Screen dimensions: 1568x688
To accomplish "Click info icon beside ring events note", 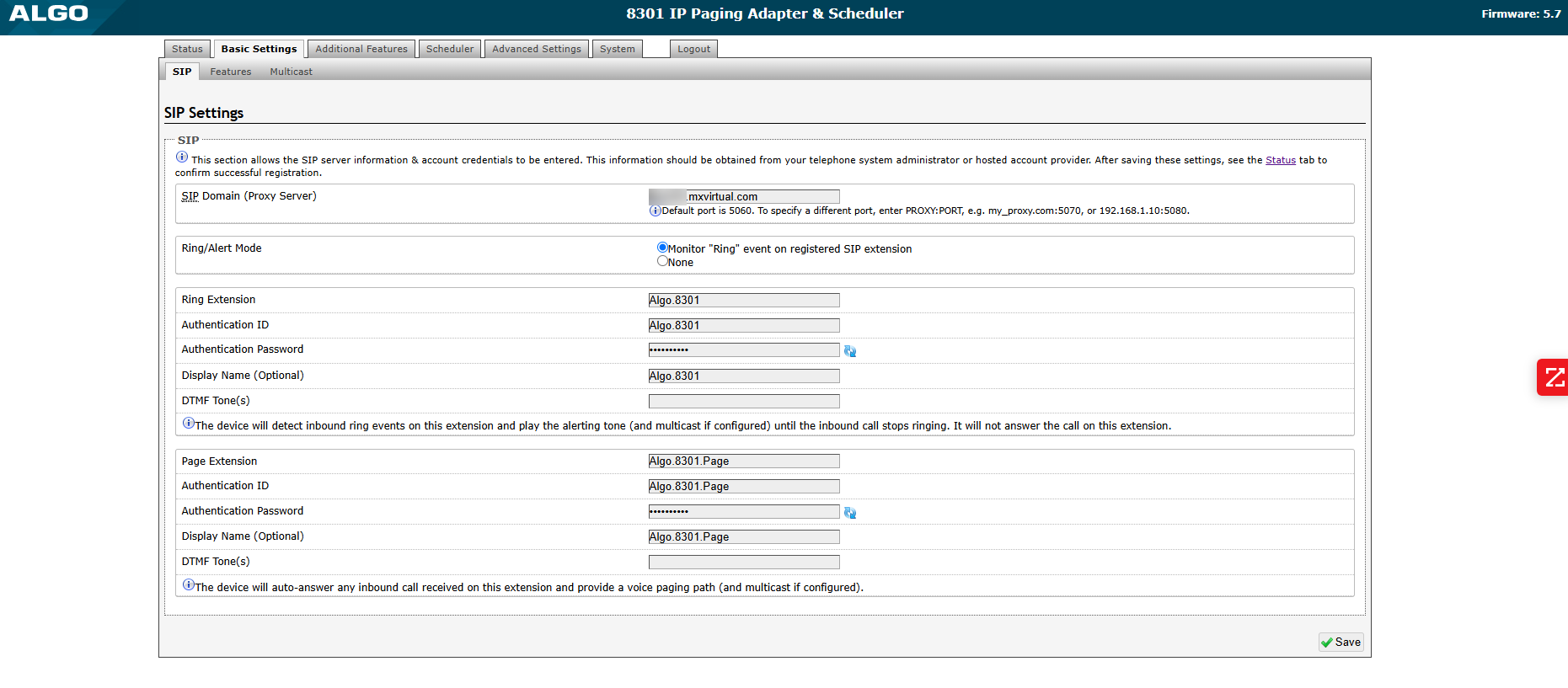I will click(189, 424).
